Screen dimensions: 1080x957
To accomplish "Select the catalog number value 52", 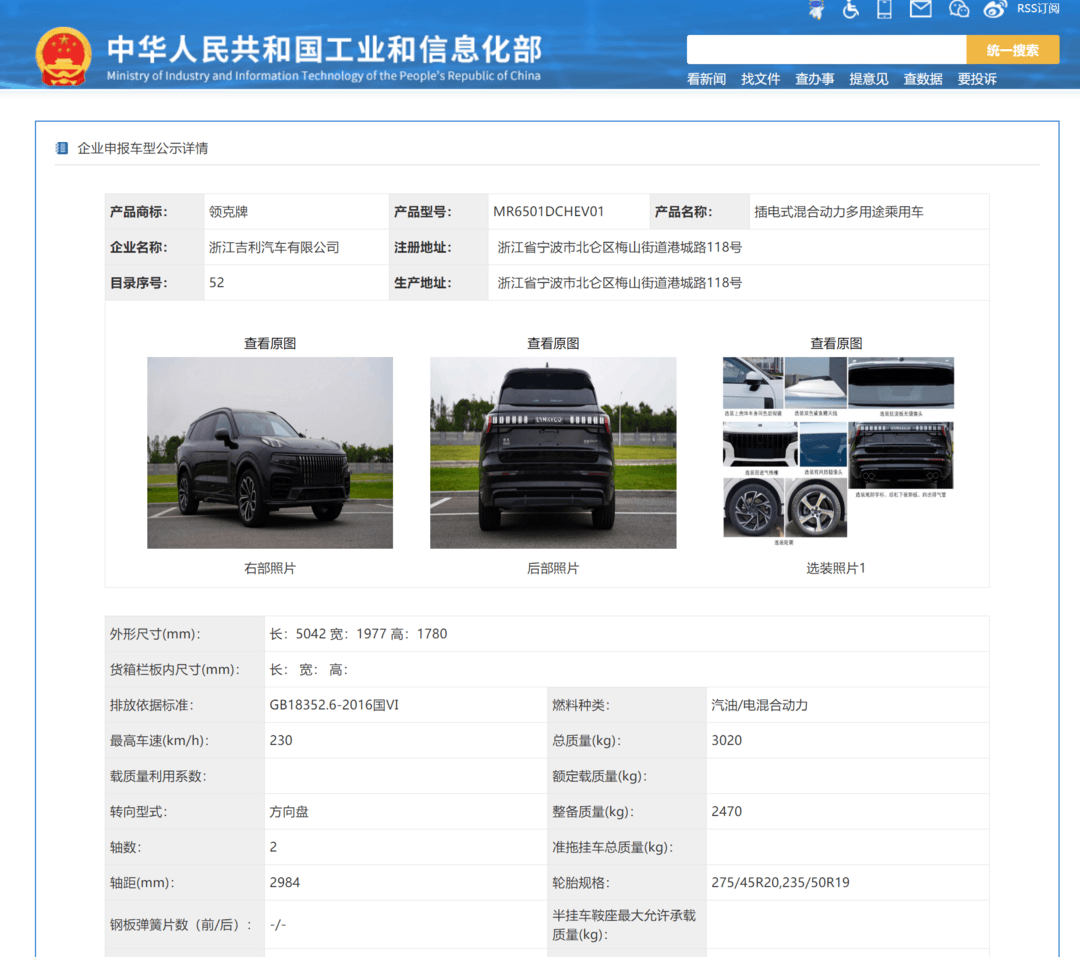I will pyautogui.click(x=216, y=282).
